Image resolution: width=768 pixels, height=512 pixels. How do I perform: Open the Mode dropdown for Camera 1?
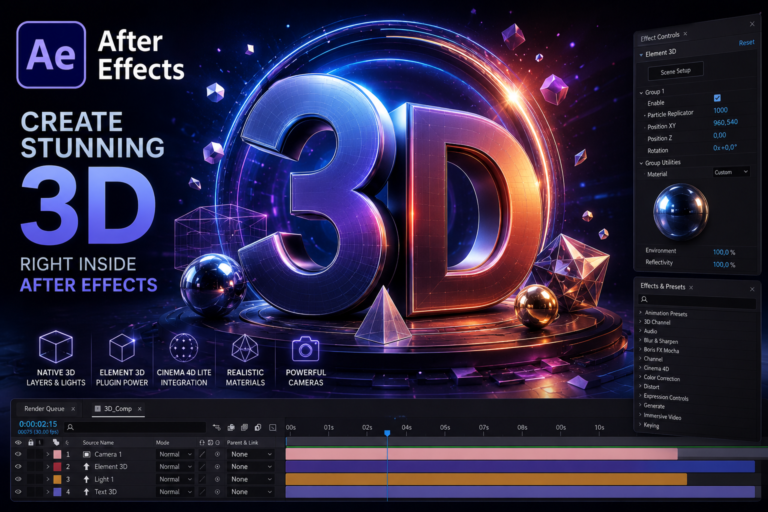coord(175,454)
